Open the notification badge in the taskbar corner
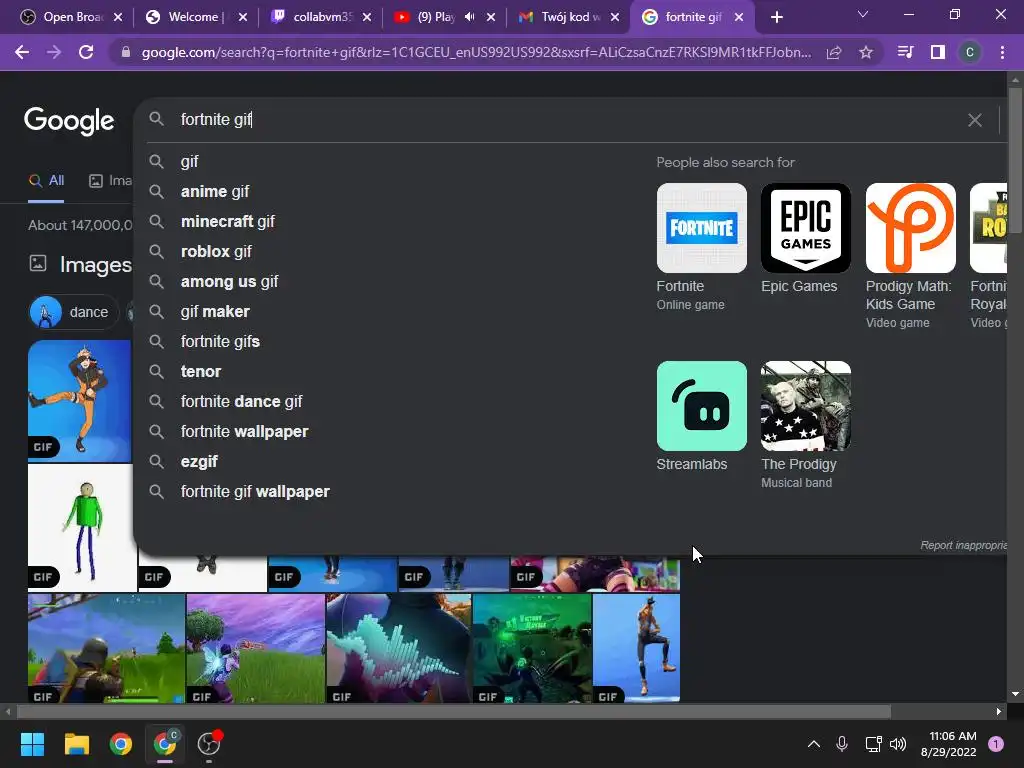Screen dimensions: 1024x768 996,744
